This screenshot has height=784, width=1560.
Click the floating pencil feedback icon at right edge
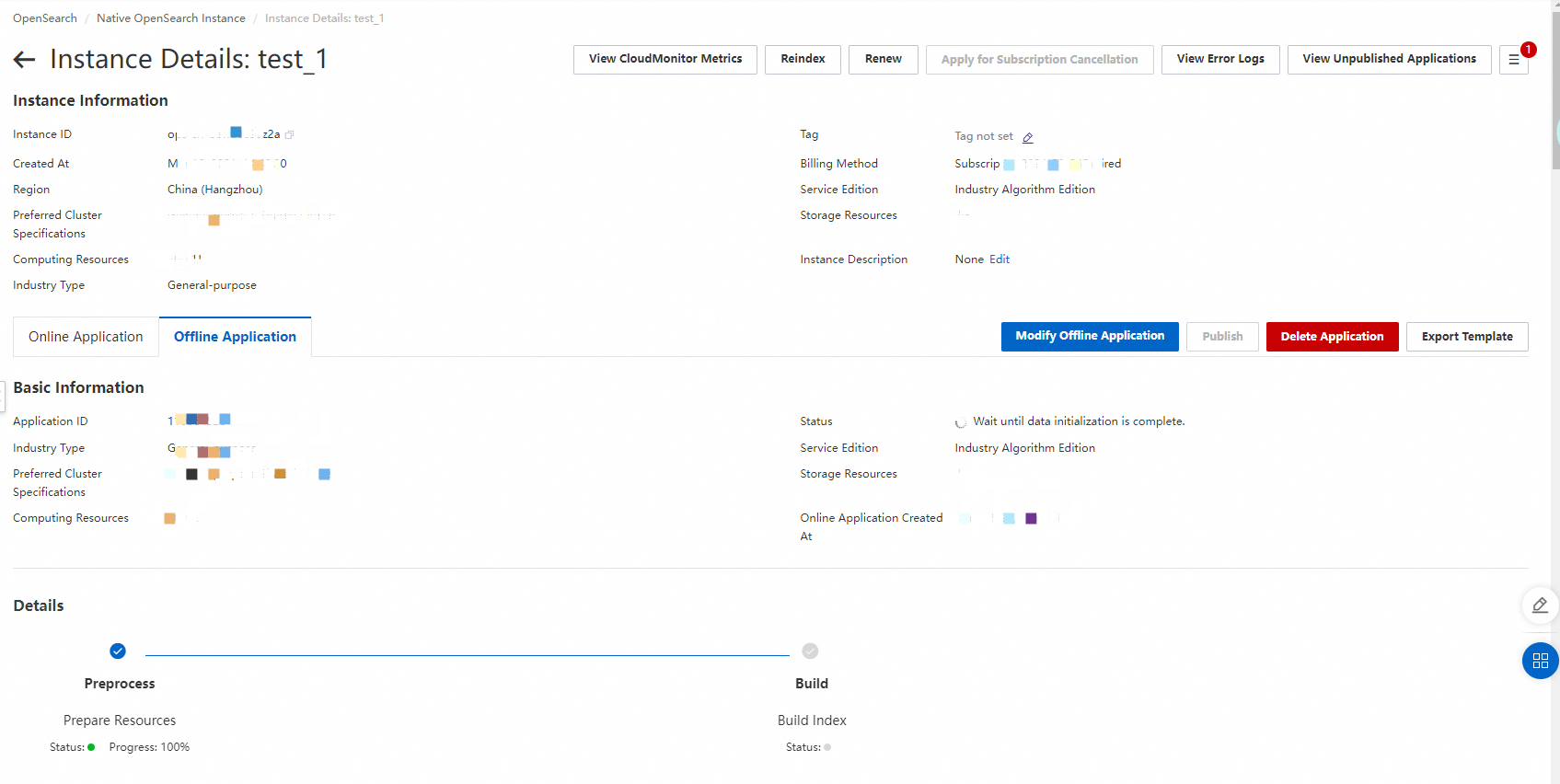(1540, 605)
